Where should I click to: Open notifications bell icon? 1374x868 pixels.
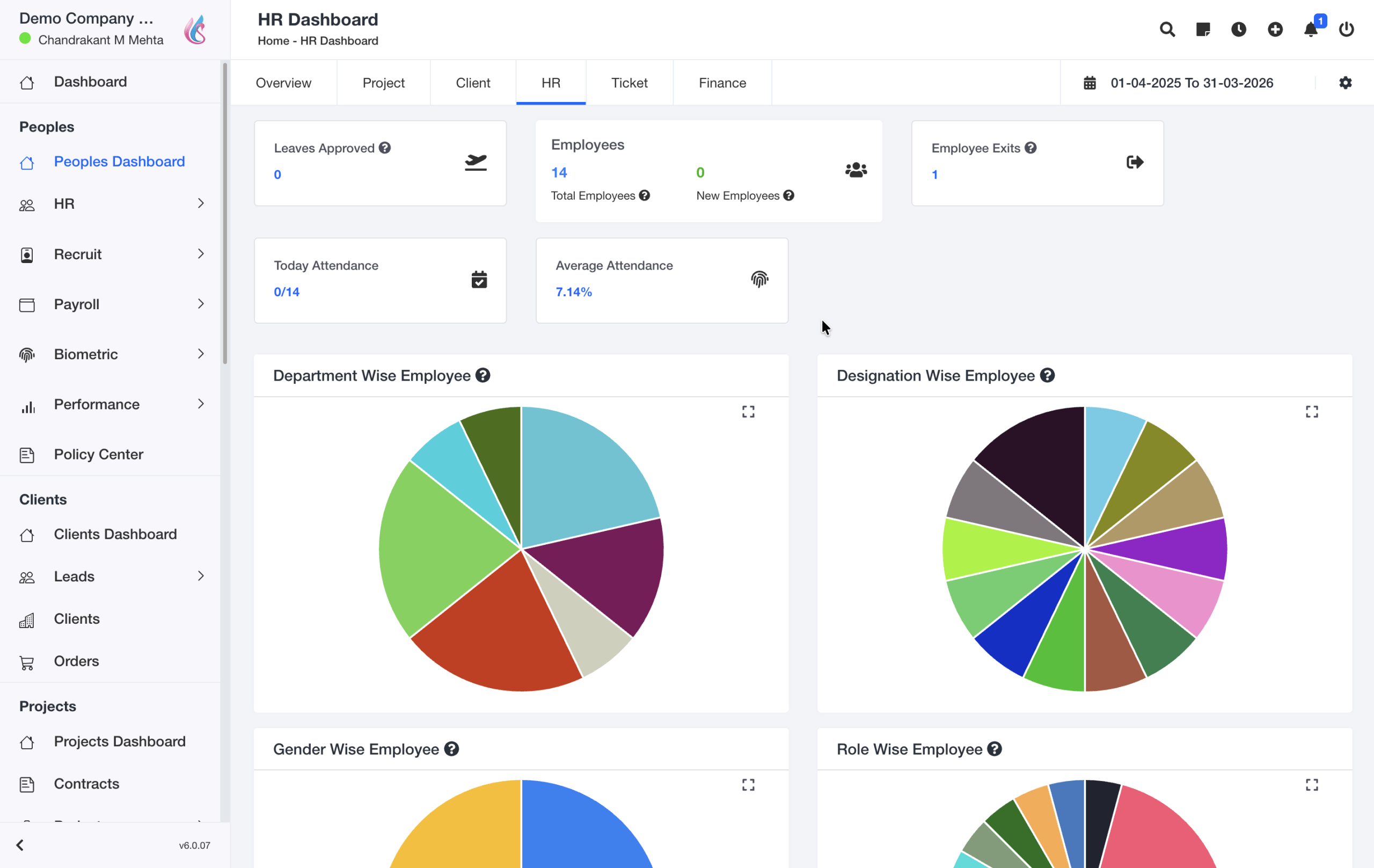click(1311, 30)
